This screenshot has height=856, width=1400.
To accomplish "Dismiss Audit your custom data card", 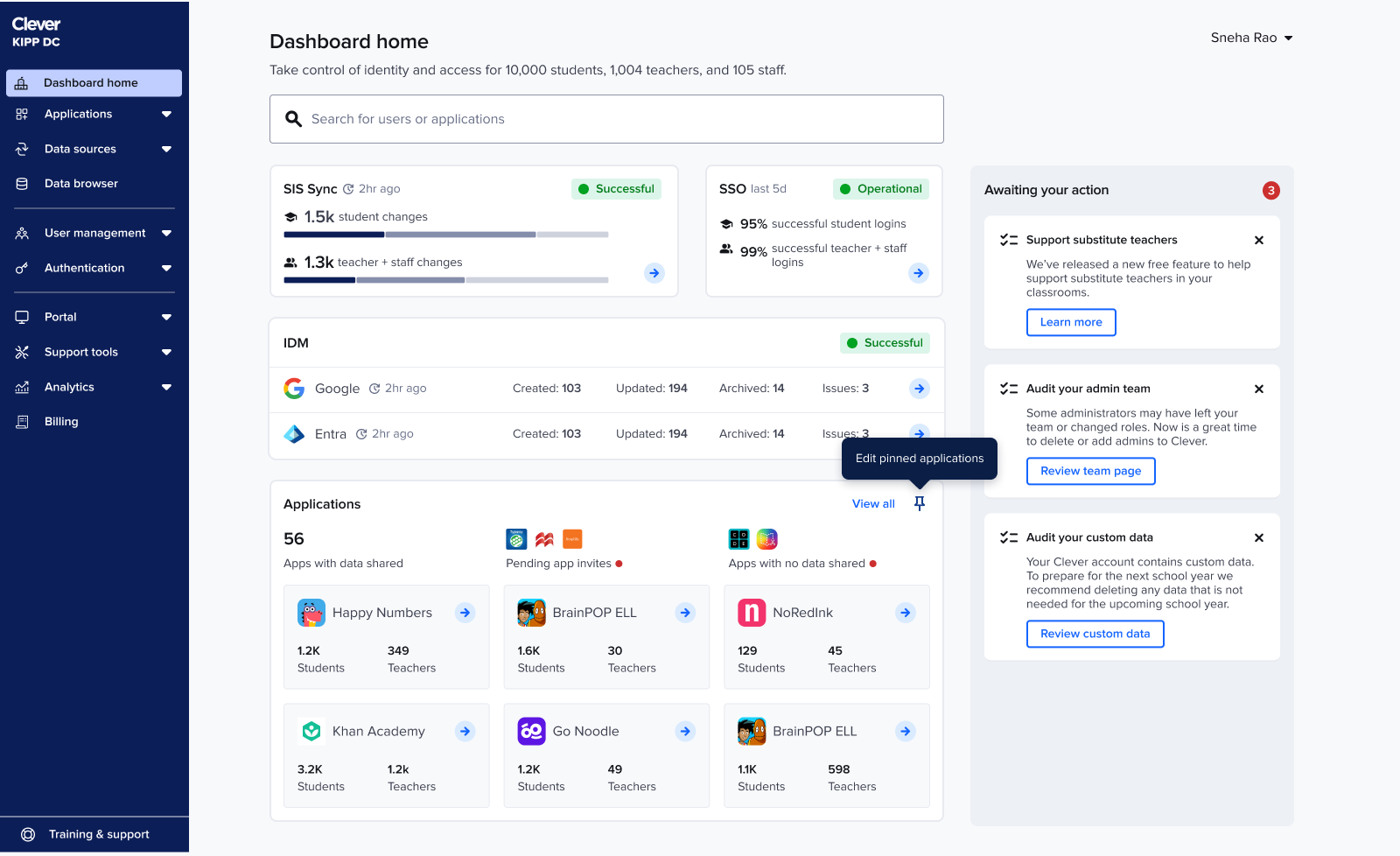I will coord(1259,537).
